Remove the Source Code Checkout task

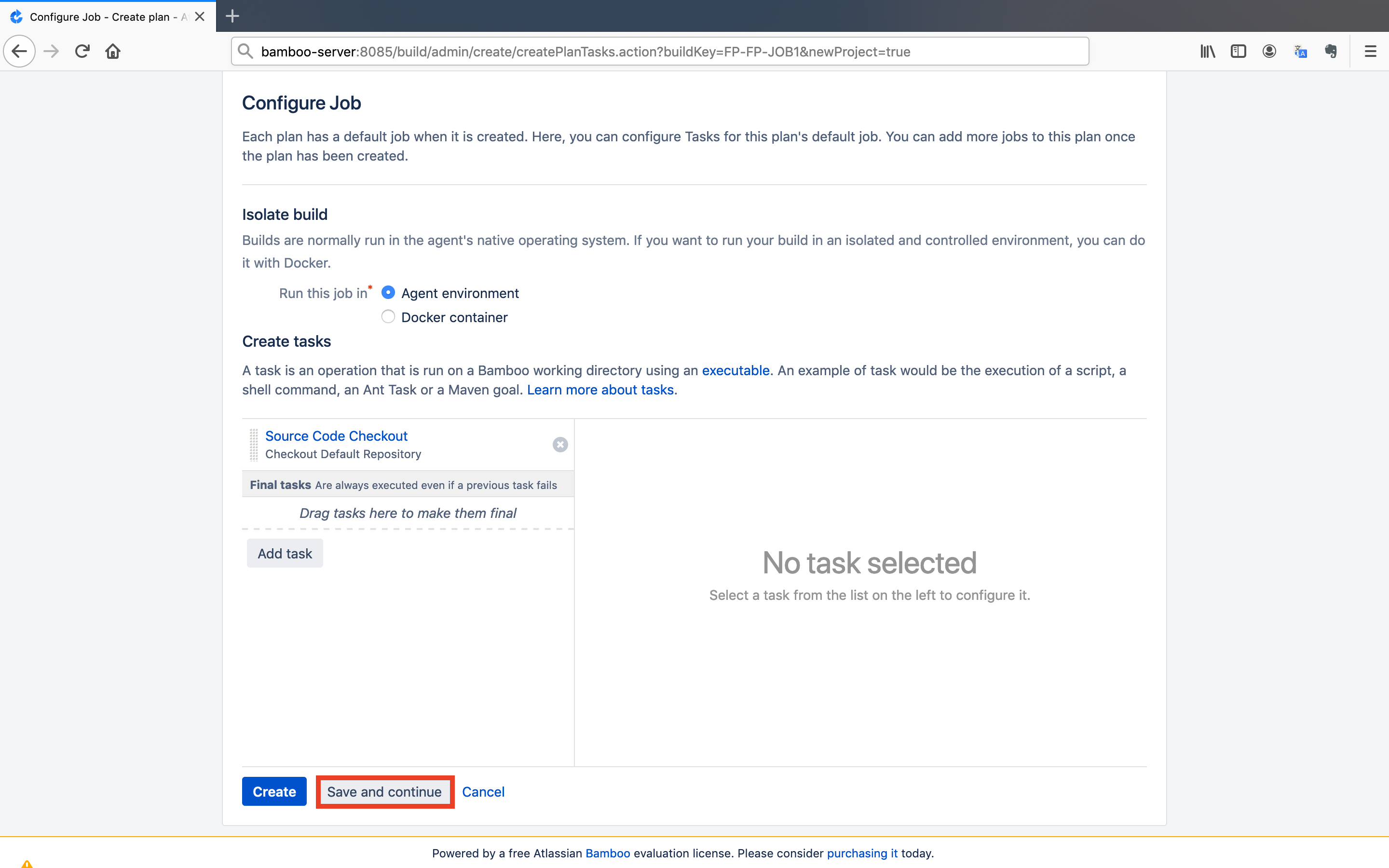560,444
